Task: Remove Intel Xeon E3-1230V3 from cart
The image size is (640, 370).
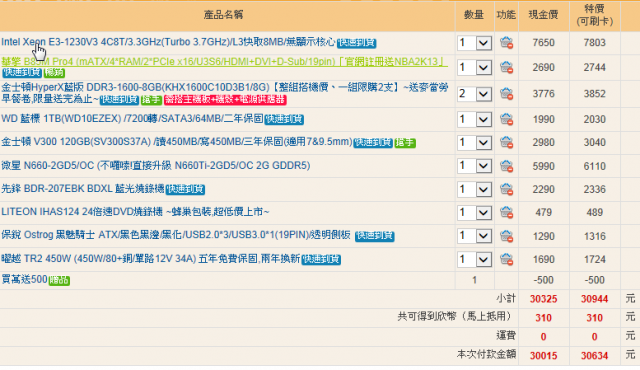Action: (507, 42)
